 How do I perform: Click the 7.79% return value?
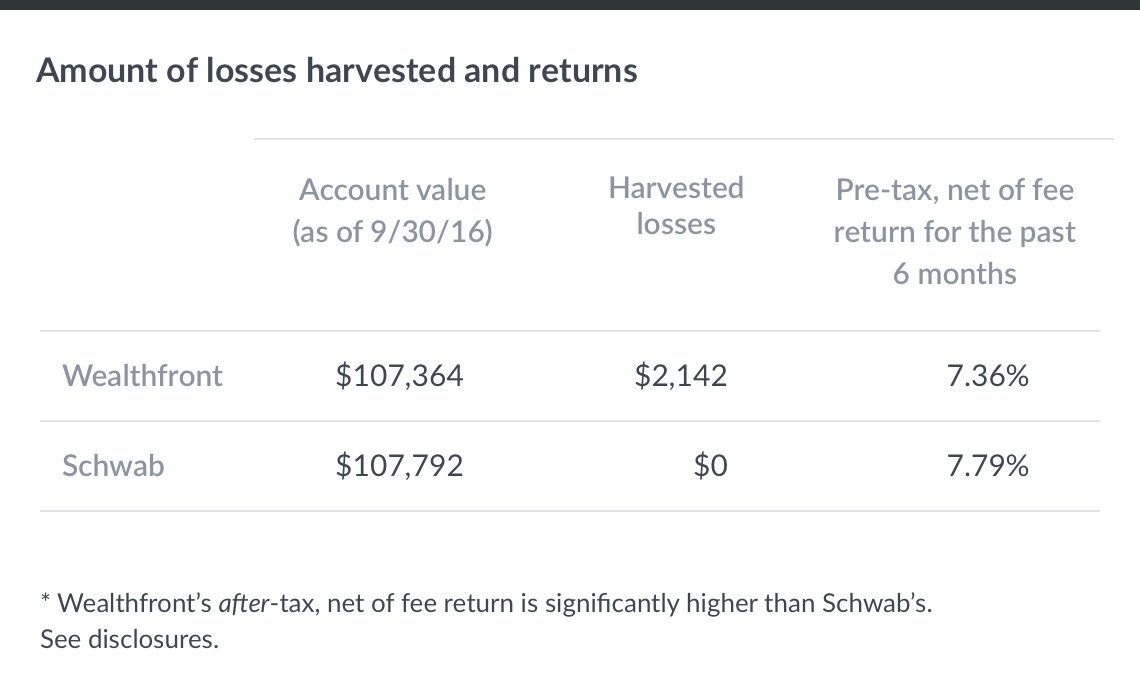(x=987, y=466)
